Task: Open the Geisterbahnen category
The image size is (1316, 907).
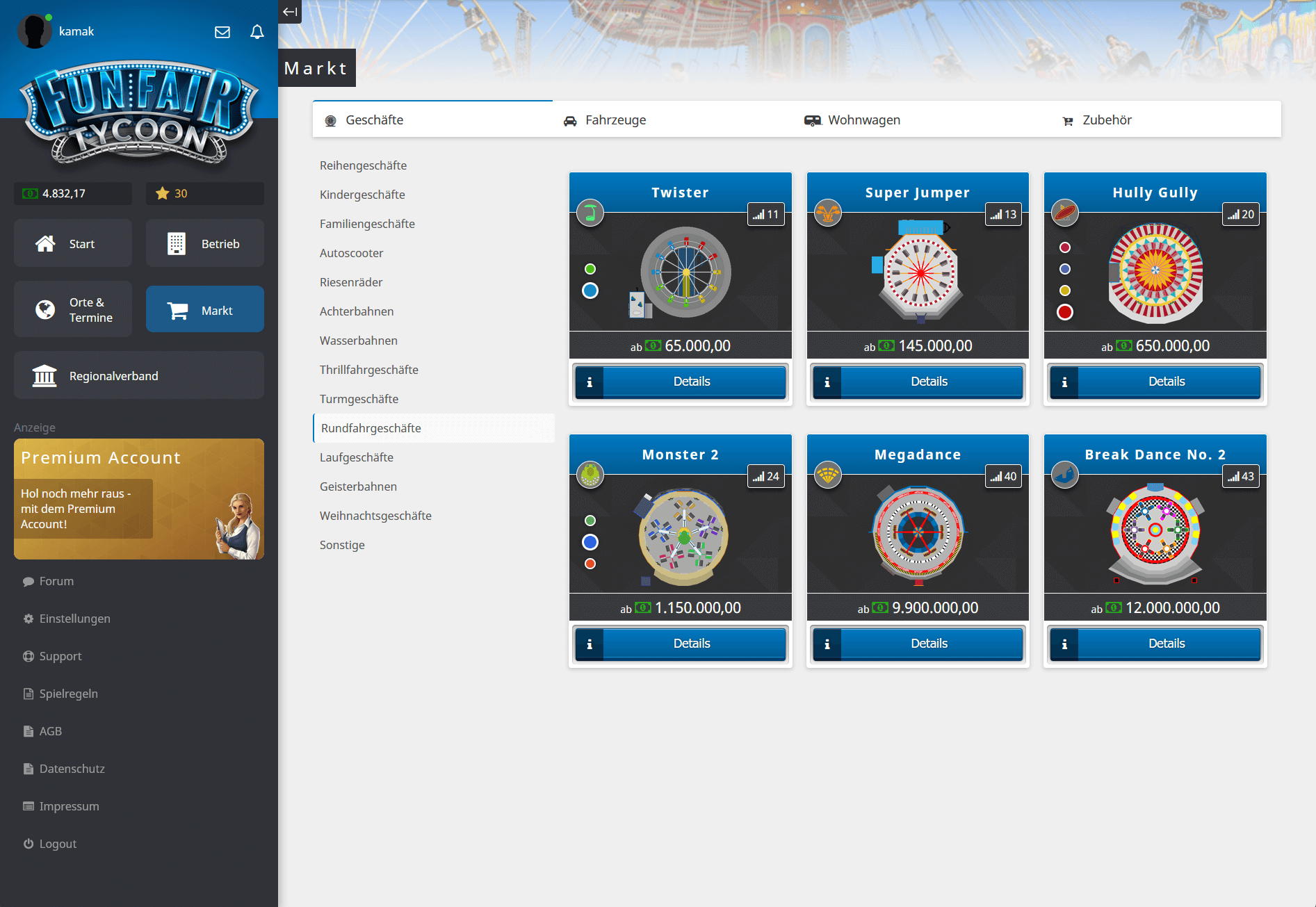Action: click(358, 487)
